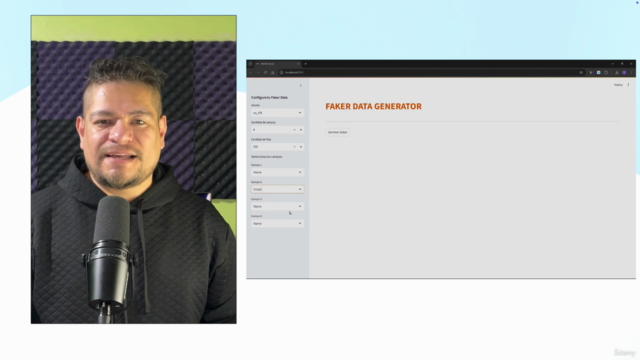Click the browser Home icon
The height and width of the screenshot is (360, 640).
[273, 72]
